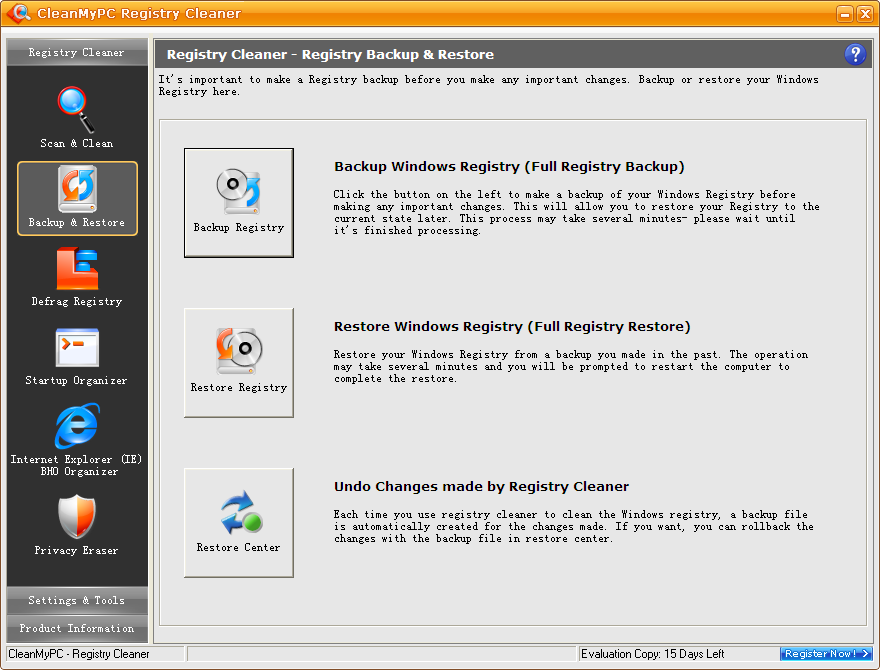The height and width of the screenshot is (670, 880).
Task: Expand the Product Information section
Action: click(x=77, y=628)
